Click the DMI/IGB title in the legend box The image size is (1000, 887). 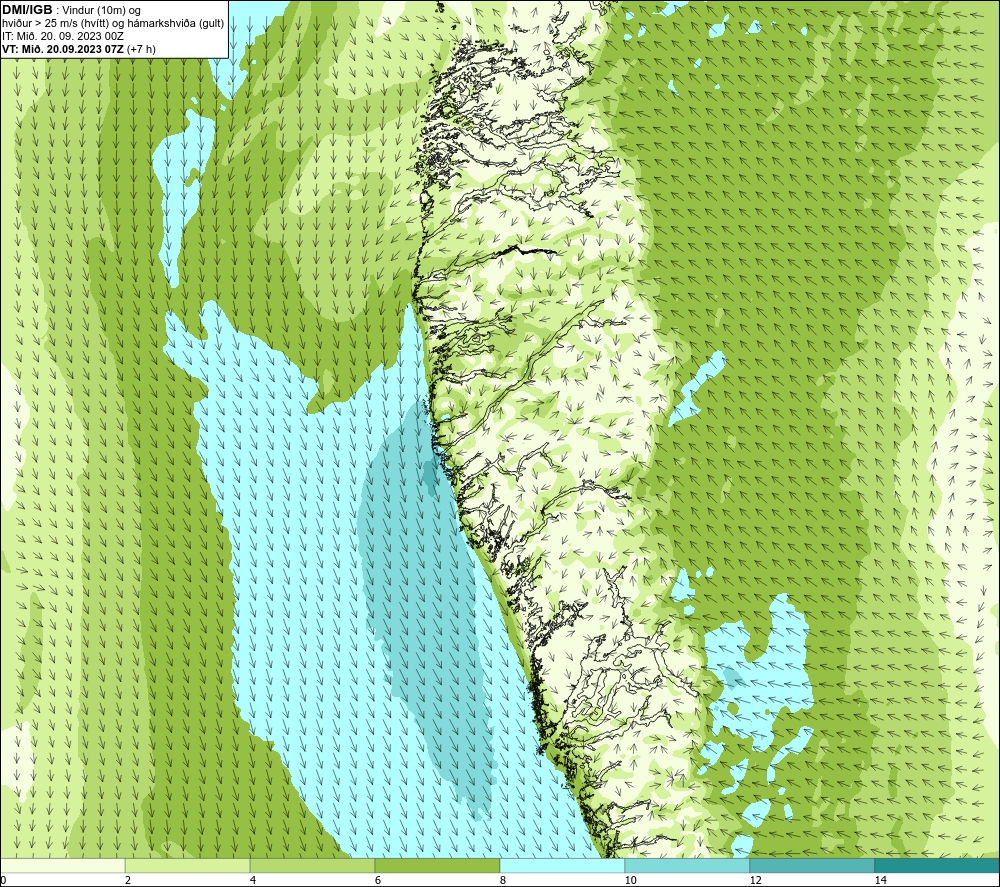coord(27,10)
